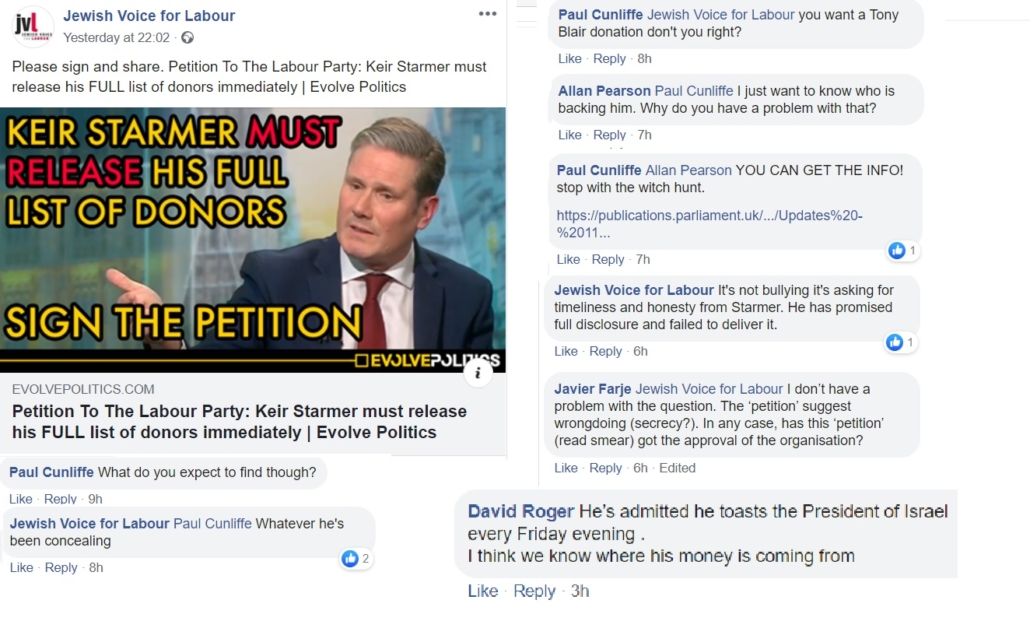Like Javier Farje's comment
1030x621 pixels.
[x=566, y=468]
